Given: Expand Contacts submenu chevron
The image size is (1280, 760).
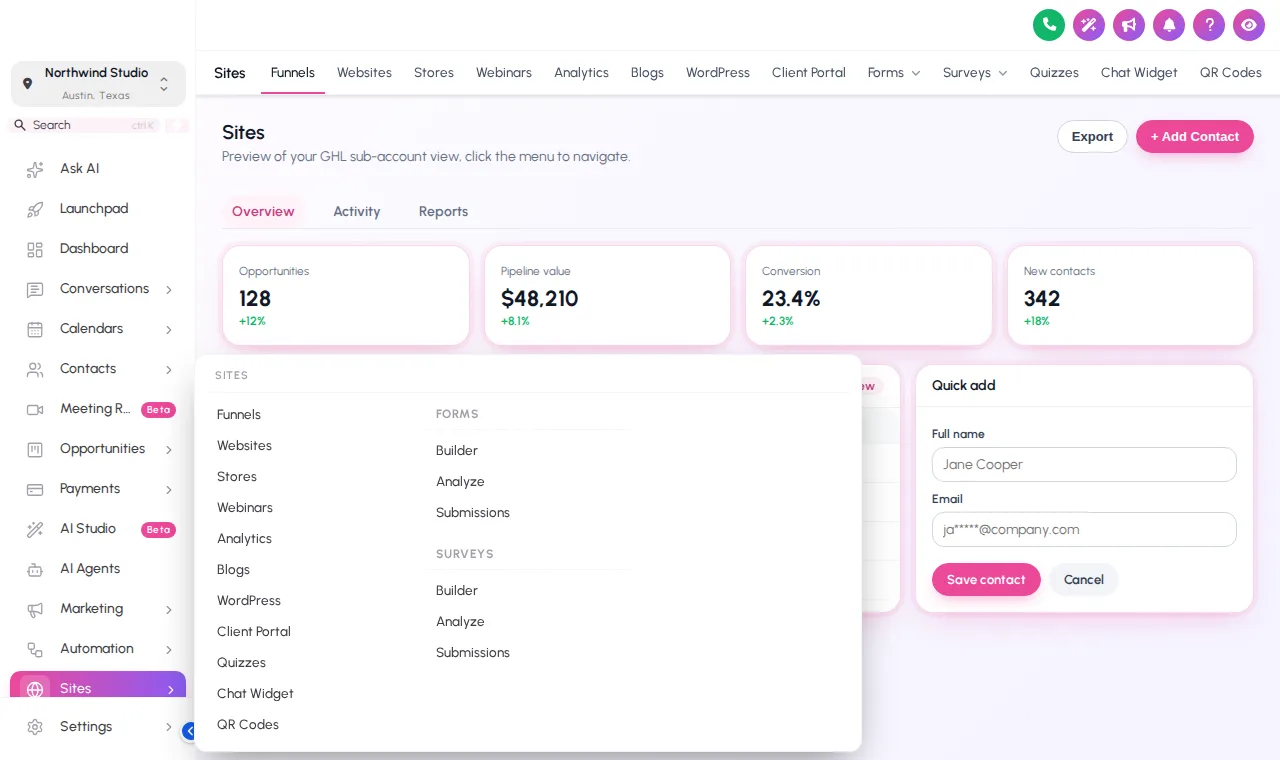Looking at the screenshot, I should coord(168,370).
